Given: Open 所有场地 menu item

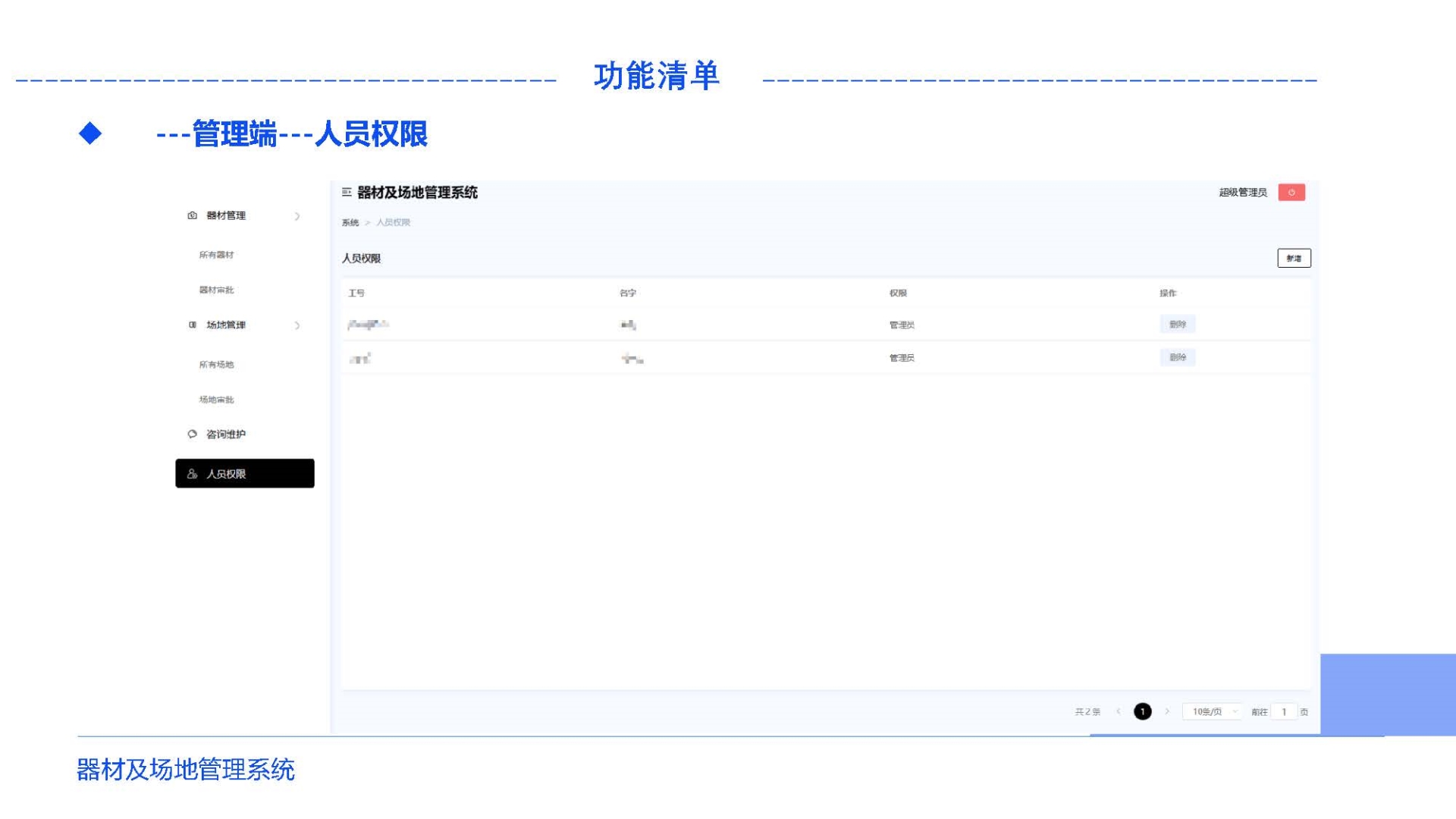Looking at the screenshot, I should coord(216,365).
